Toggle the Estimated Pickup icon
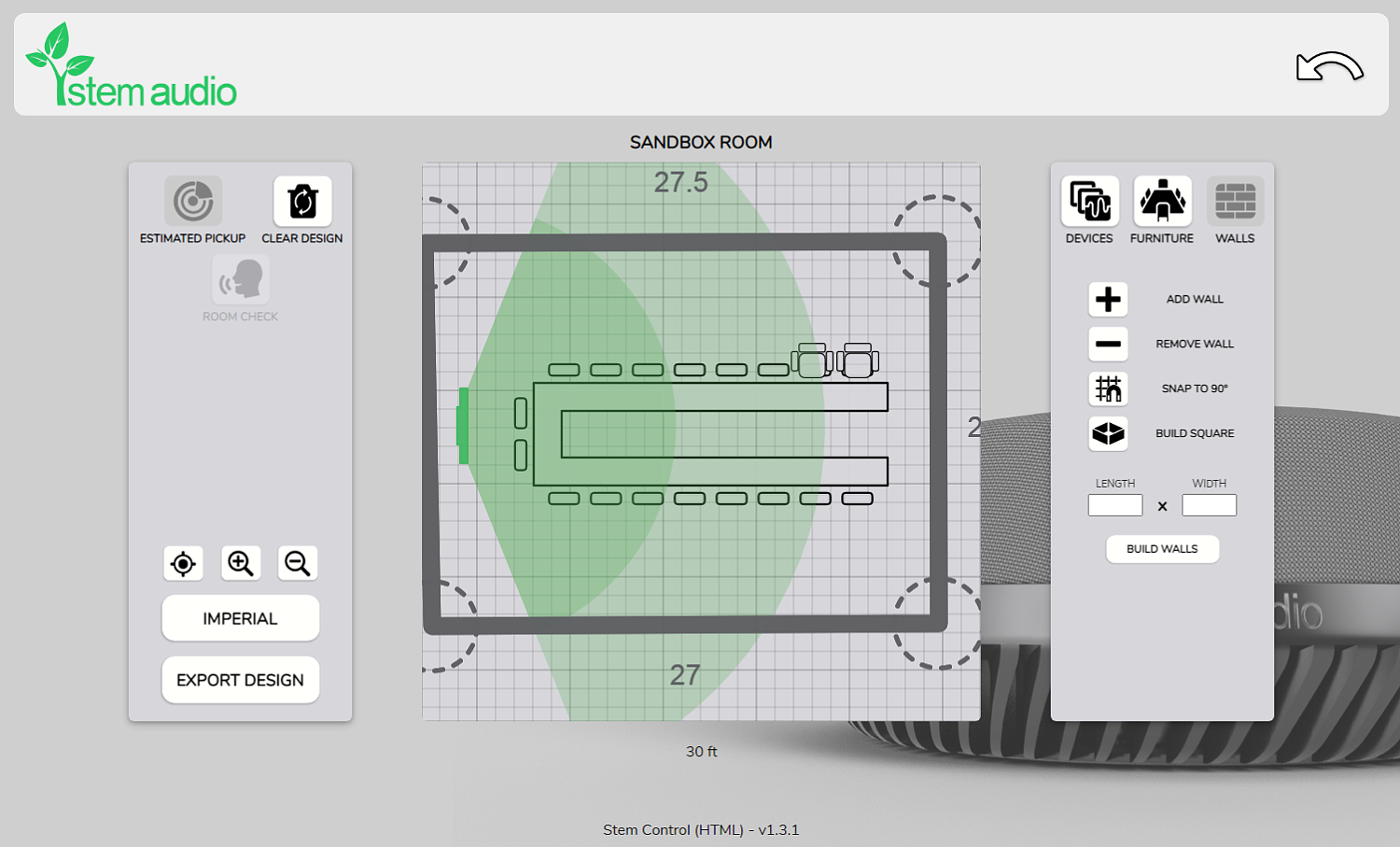Viewport: 1400px width, 847px height. coord(193,201)
